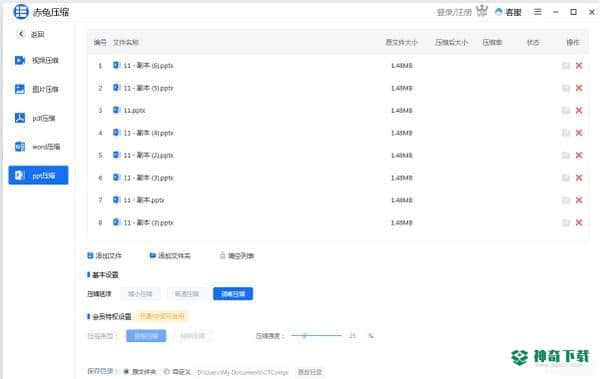Viewport: 600px width, 379px height.
Task: Click the 文件名称 column header
Action: coord(126,42)
